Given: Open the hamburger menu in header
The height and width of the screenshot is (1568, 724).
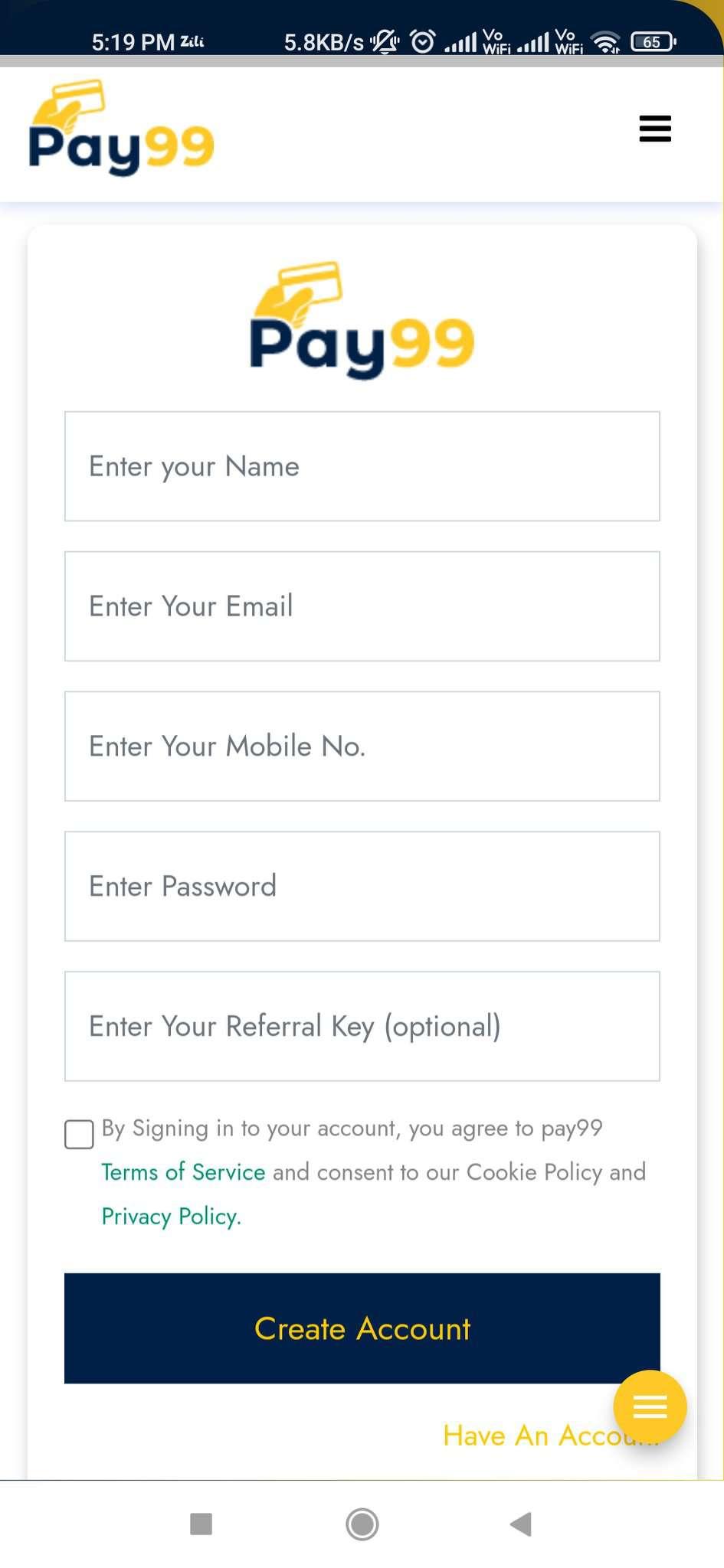Looking at the screenshot, I should pos(655,129).
